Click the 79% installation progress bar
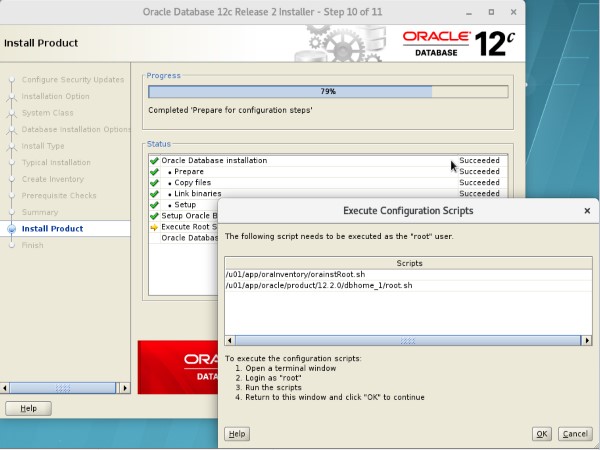The height and width of the screenshot is (450, 600). (x=328, y=91)
